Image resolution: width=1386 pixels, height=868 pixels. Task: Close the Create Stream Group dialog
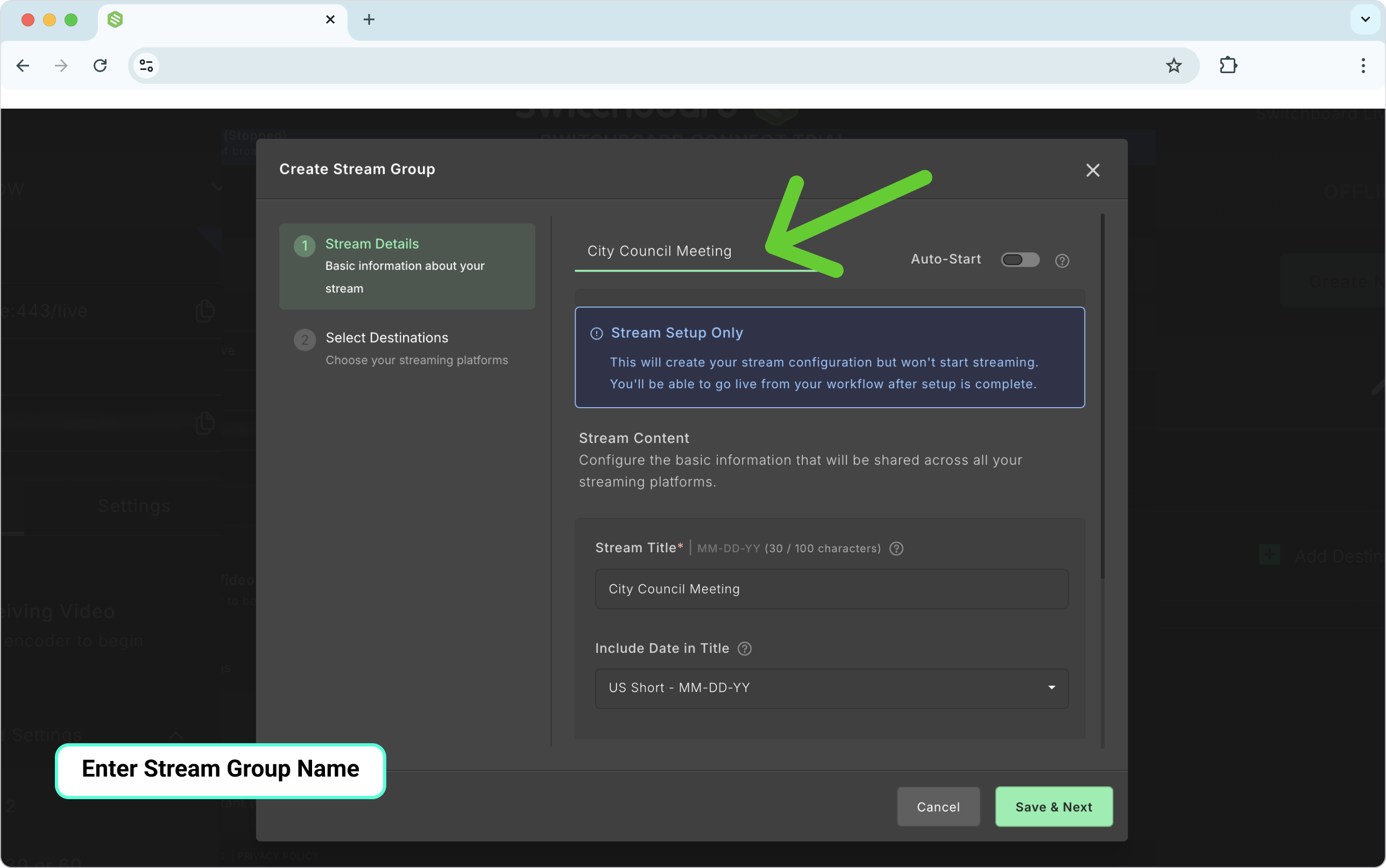pyautogui.click(x=1093, y=170)
